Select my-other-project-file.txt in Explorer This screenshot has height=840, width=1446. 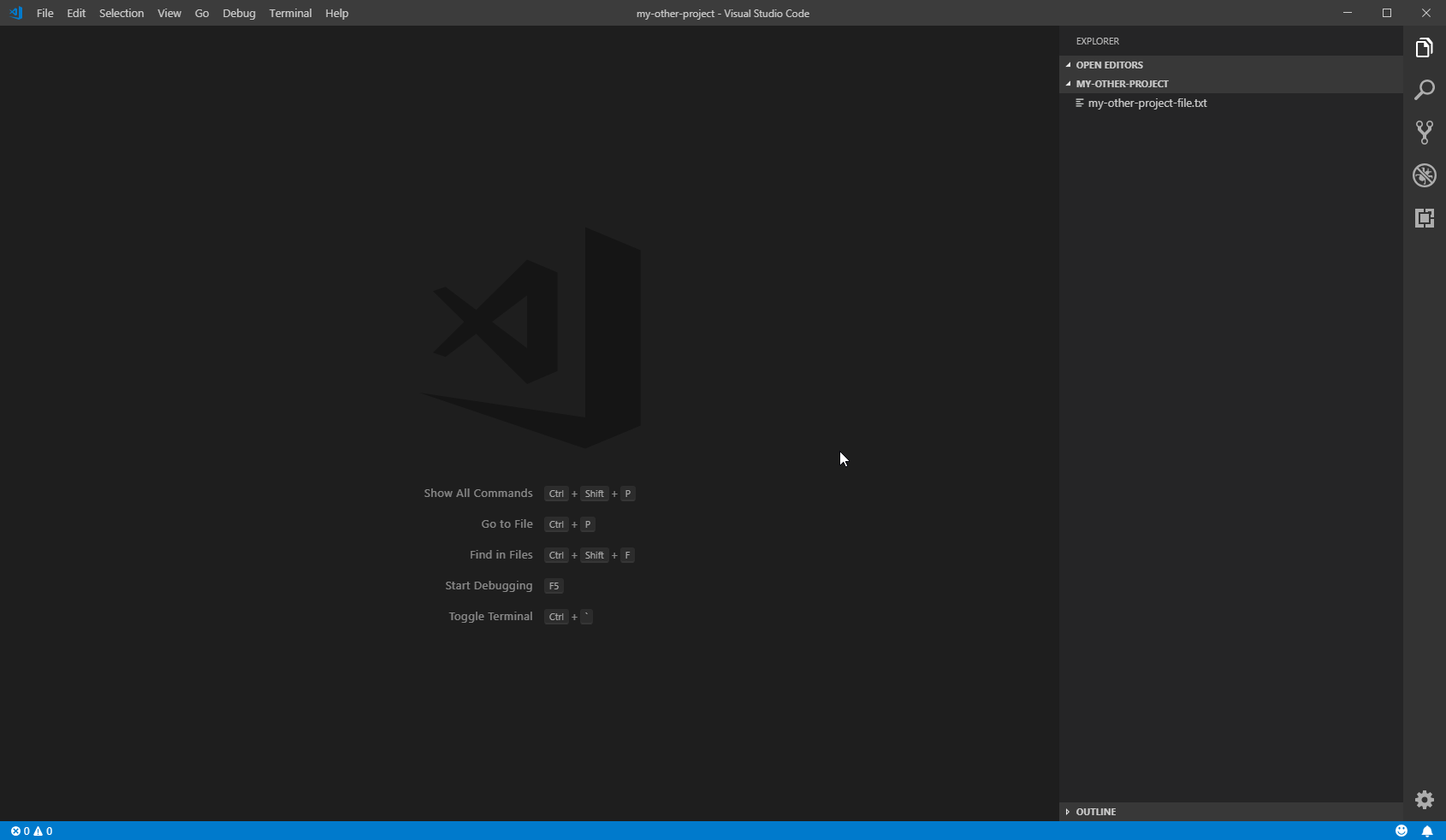pyautogui.click(x=1147, y=102)
